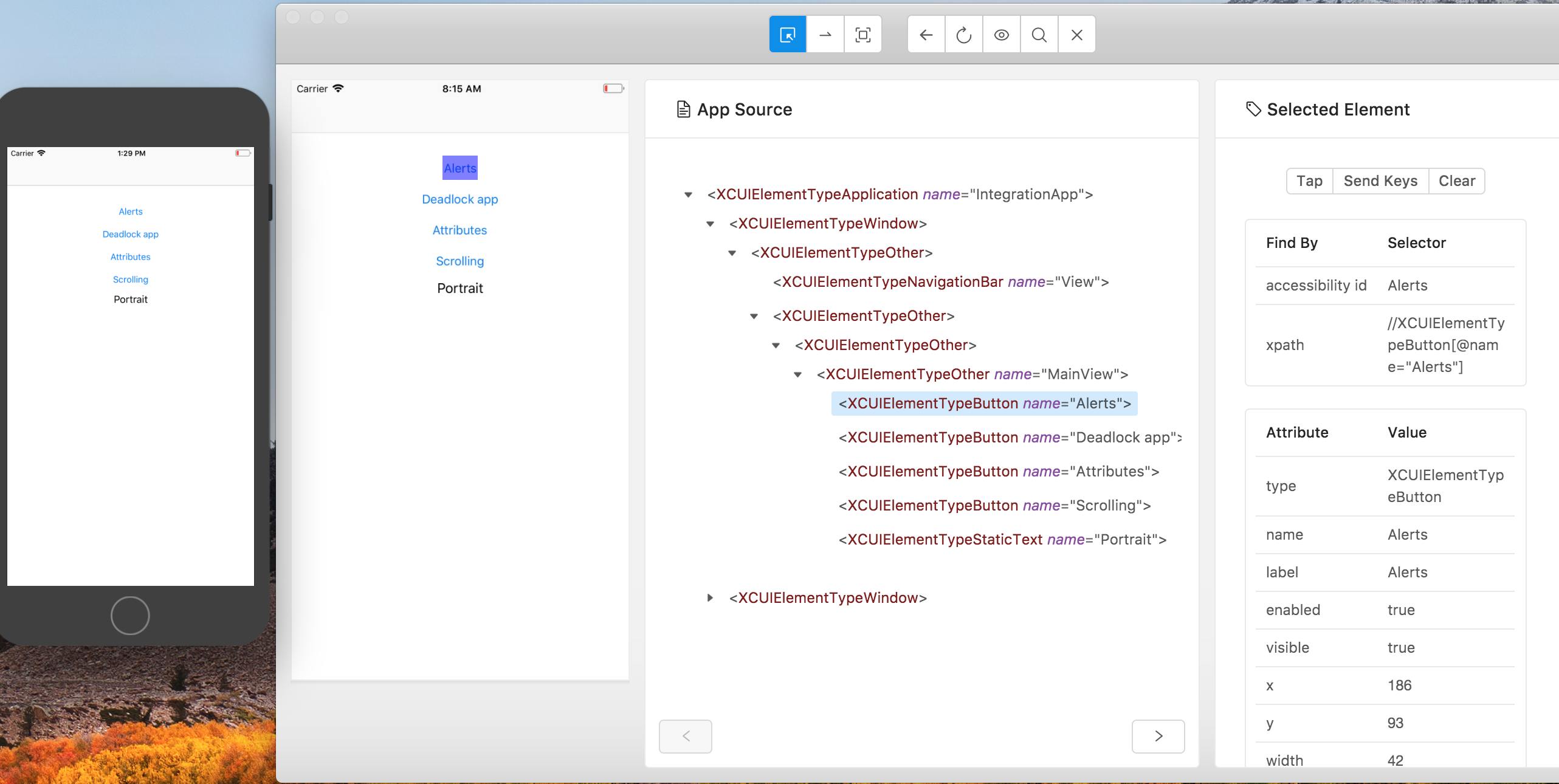Select the Tap By Coordinates tool

pos(862,35)
